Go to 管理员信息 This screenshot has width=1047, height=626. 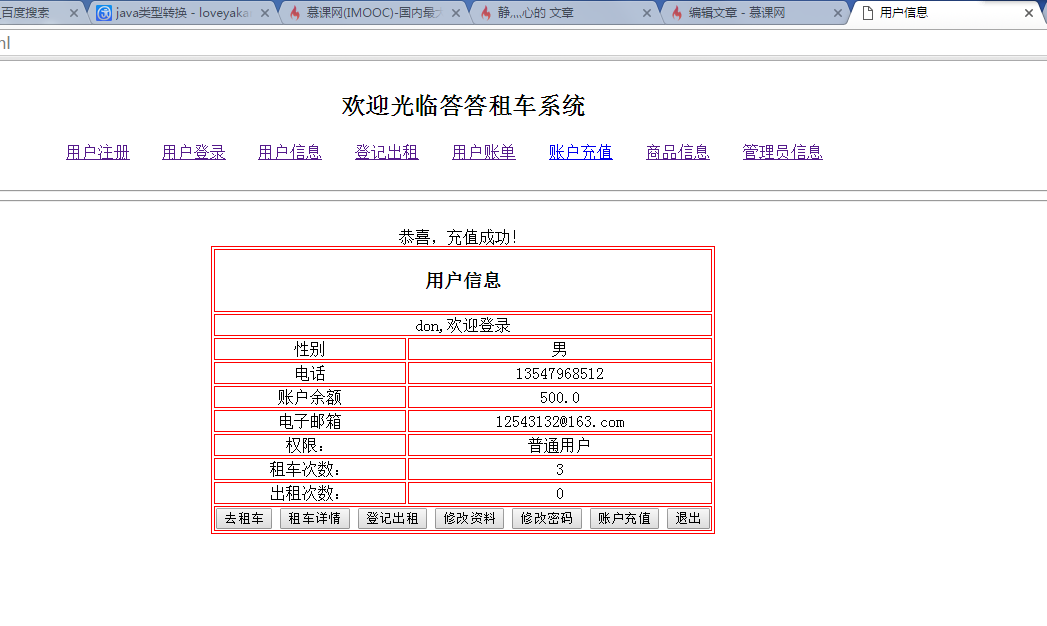pos(783,152)
